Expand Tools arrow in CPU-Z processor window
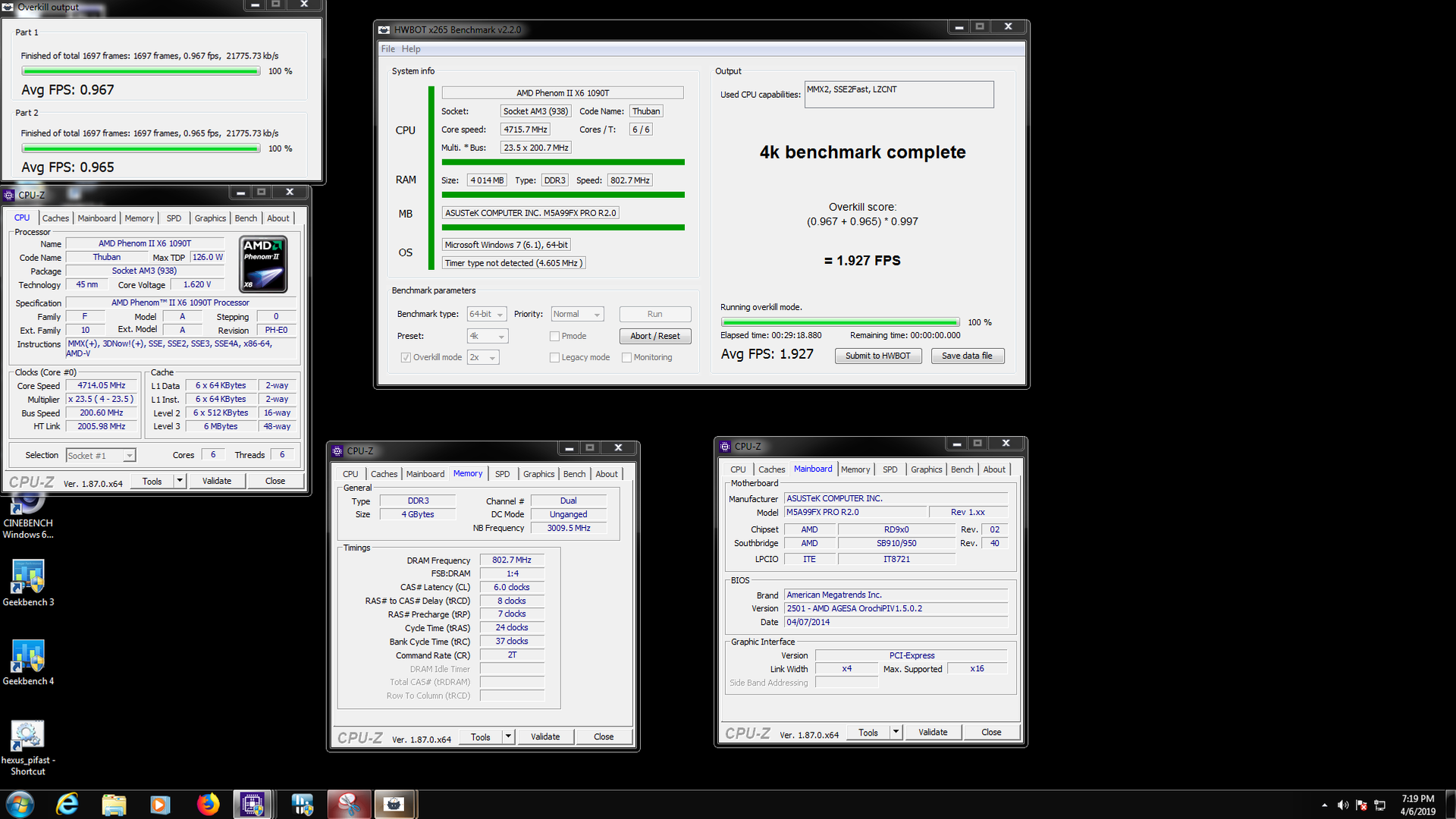This screenshot has height=819, width=1456. (180, 481)
